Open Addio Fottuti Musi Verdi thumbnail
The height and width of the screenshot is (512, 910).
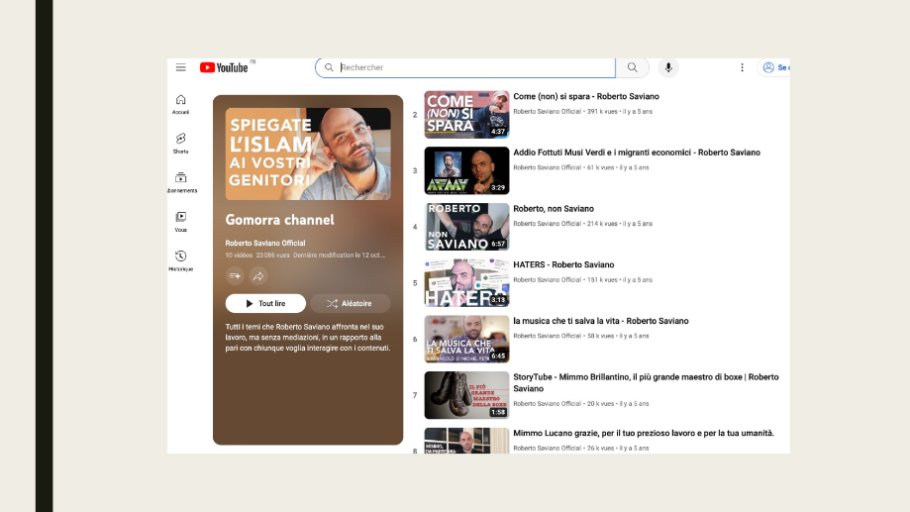tap(467, 170)
